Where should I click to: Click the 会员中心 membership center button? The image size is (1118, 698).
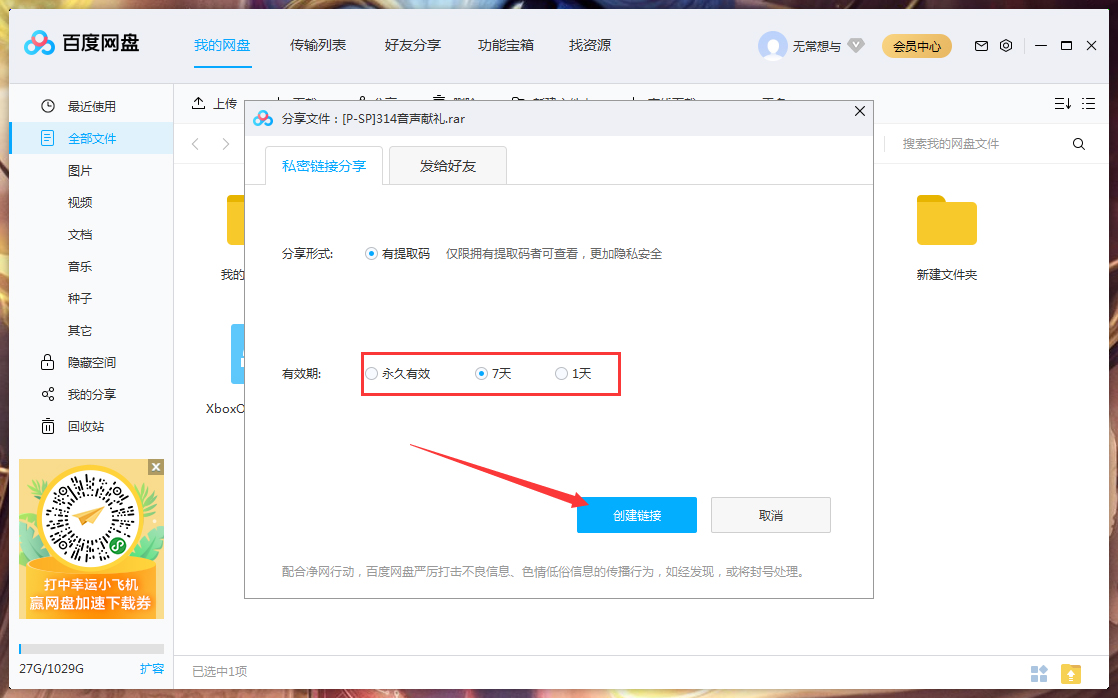click(x=916, y=45)
